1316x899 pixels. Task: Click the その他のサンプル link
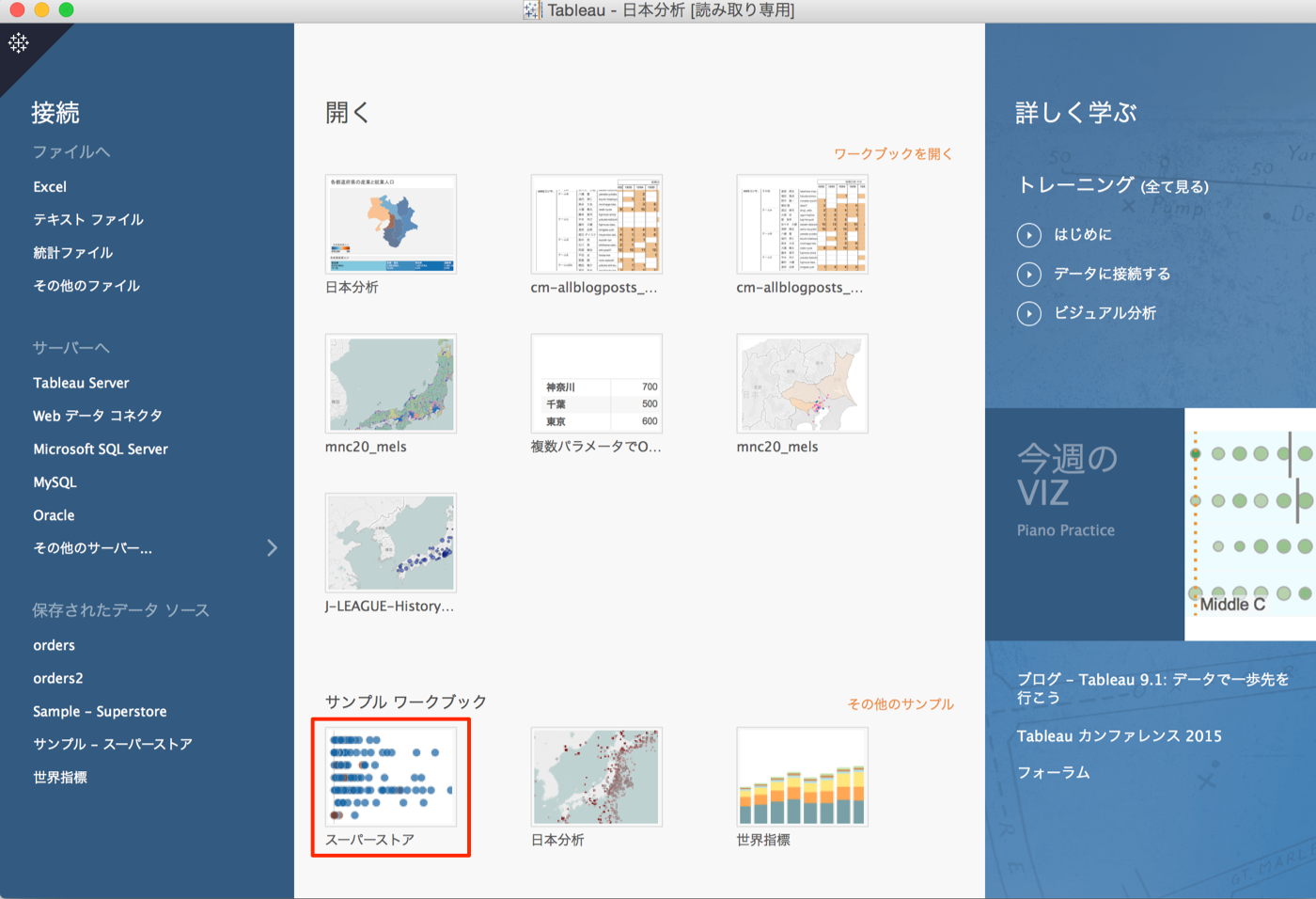tap(900, 704)
